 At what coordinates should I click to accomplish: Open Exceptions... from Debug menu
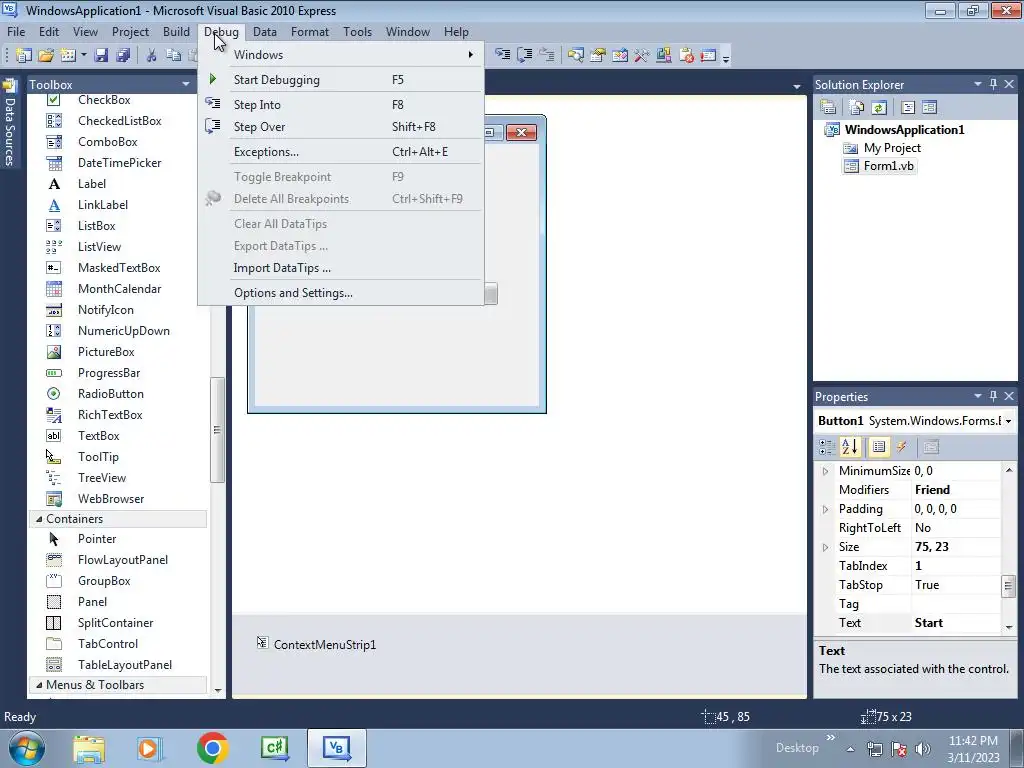pyautogui.click(x=341, y=152)
